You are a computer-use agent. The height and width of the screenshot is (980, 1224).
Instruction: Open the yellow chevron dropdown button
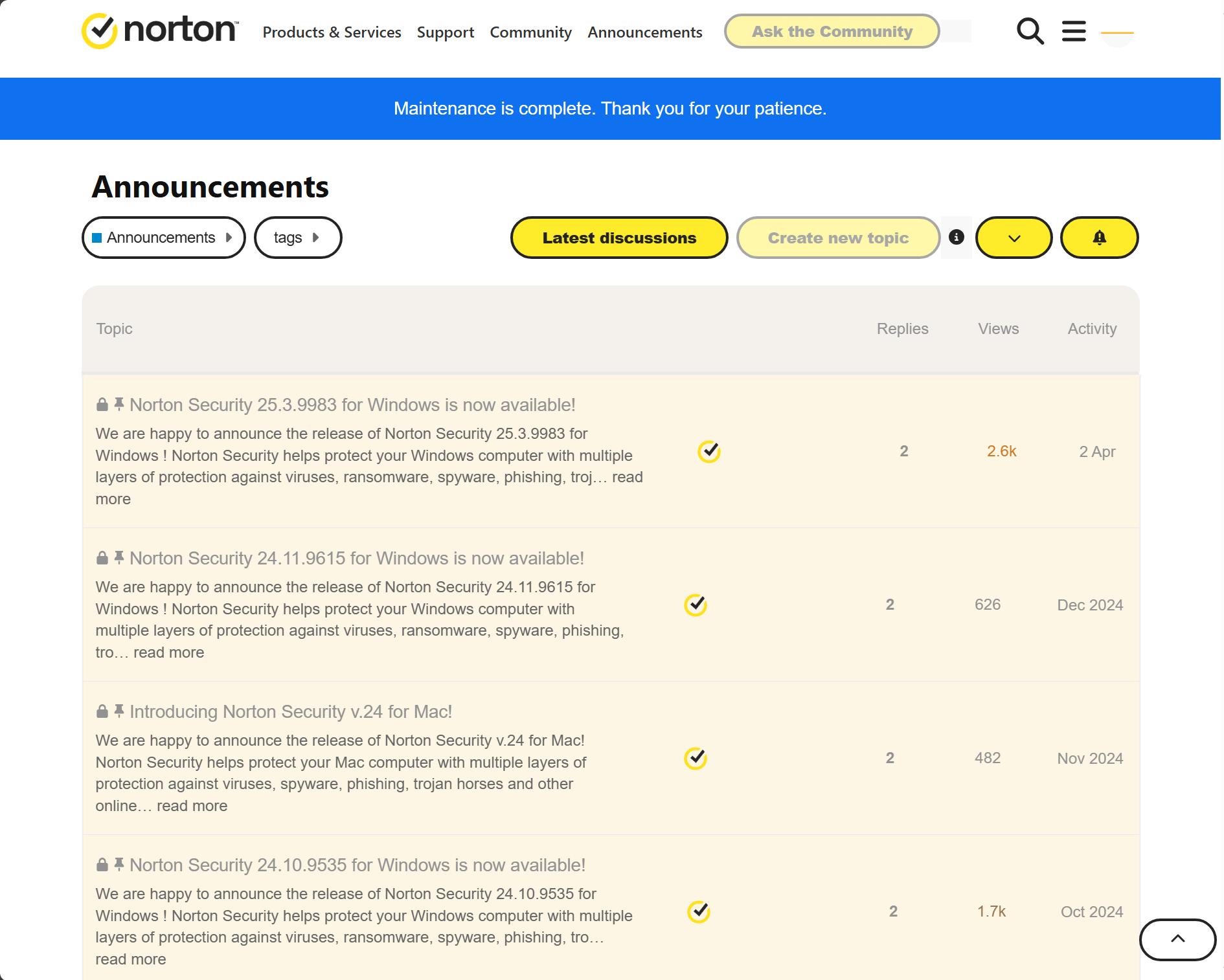[1014, 238]
